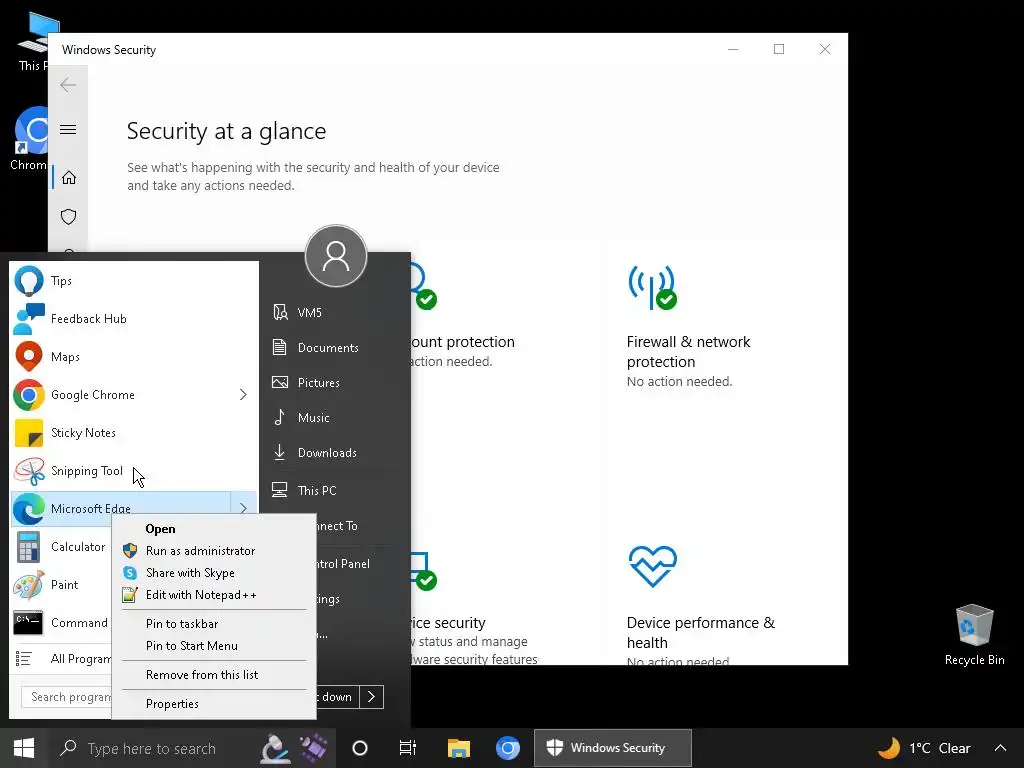Click the Security at a glance heading

(226, 131)
